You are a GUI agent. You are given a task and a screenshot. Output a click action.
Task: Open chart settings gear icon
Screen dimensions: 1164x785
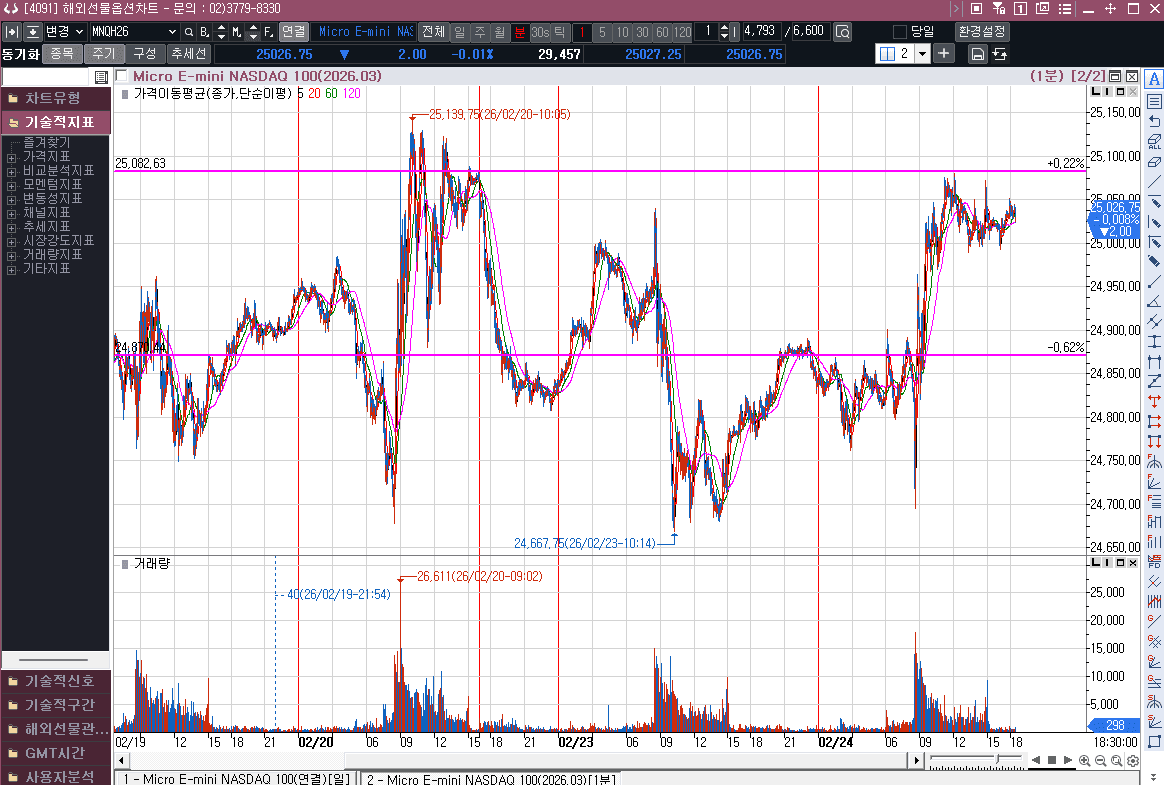click(1132, 761)
